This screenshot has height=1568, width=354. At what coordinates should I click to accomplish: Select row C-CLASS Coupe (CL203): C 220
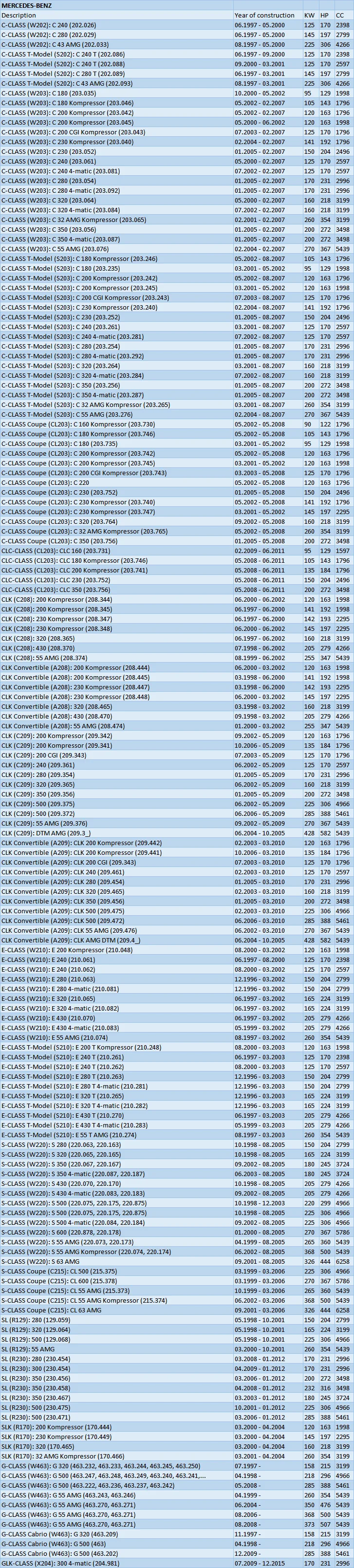[x=177, y=483]
